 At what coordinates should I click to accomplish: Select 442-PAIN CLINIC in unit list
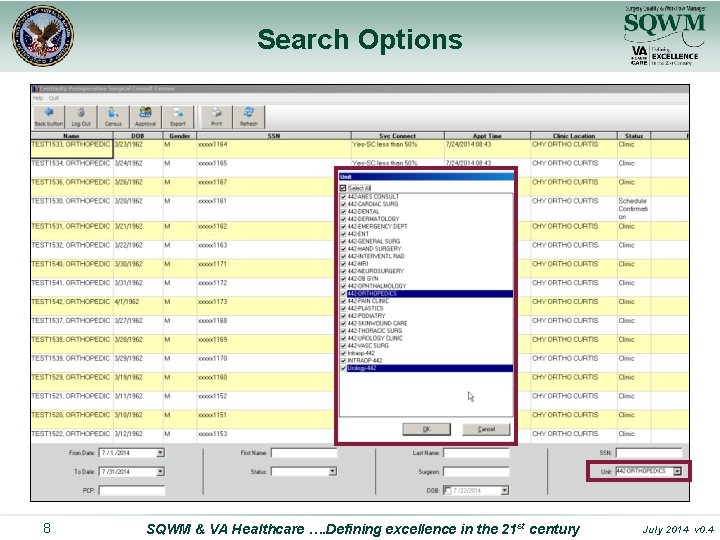(368, 301)
